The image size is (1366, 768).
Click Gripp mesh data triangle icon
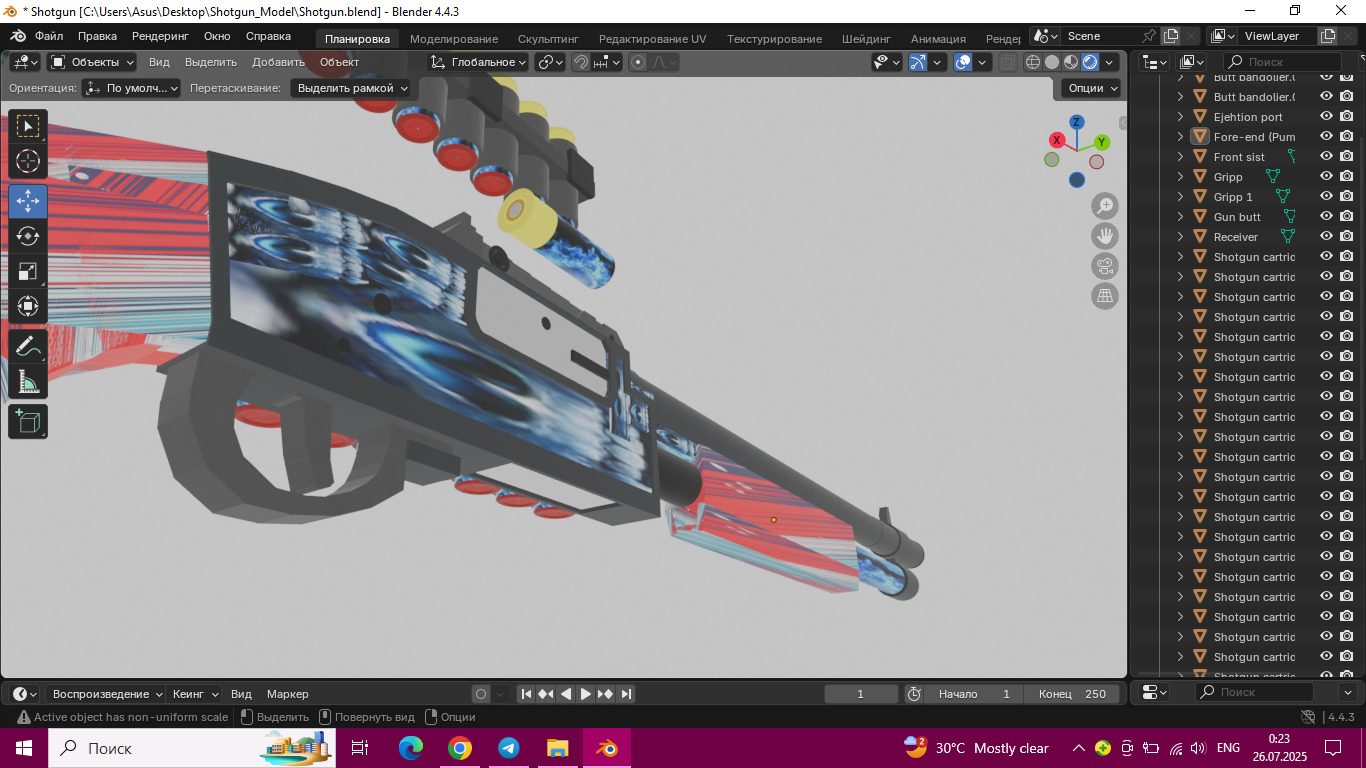point(1273,177)
